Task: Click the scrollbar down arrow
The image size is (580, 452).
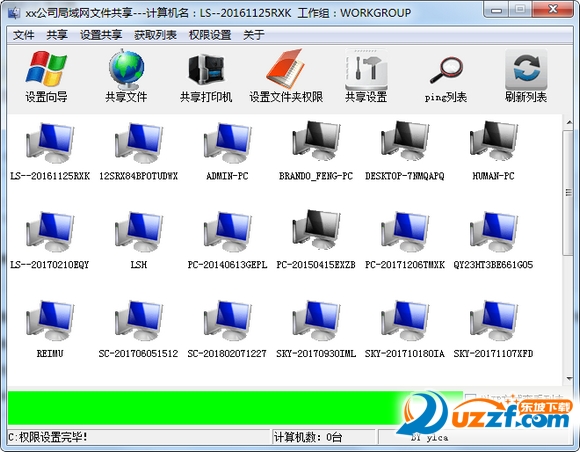Action: (569, 378)
